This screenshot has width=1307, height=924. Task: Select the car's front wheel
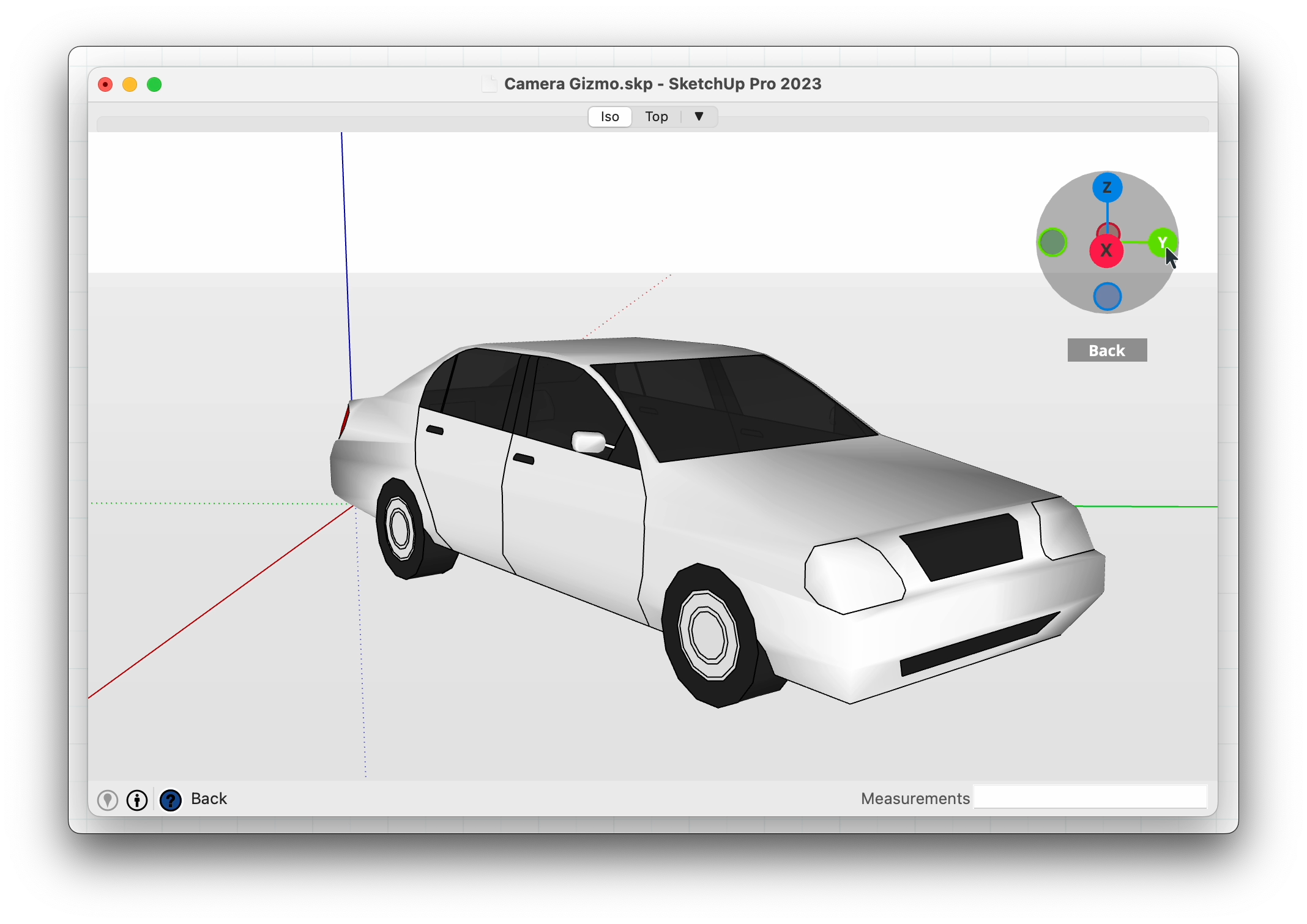[709, 635]
